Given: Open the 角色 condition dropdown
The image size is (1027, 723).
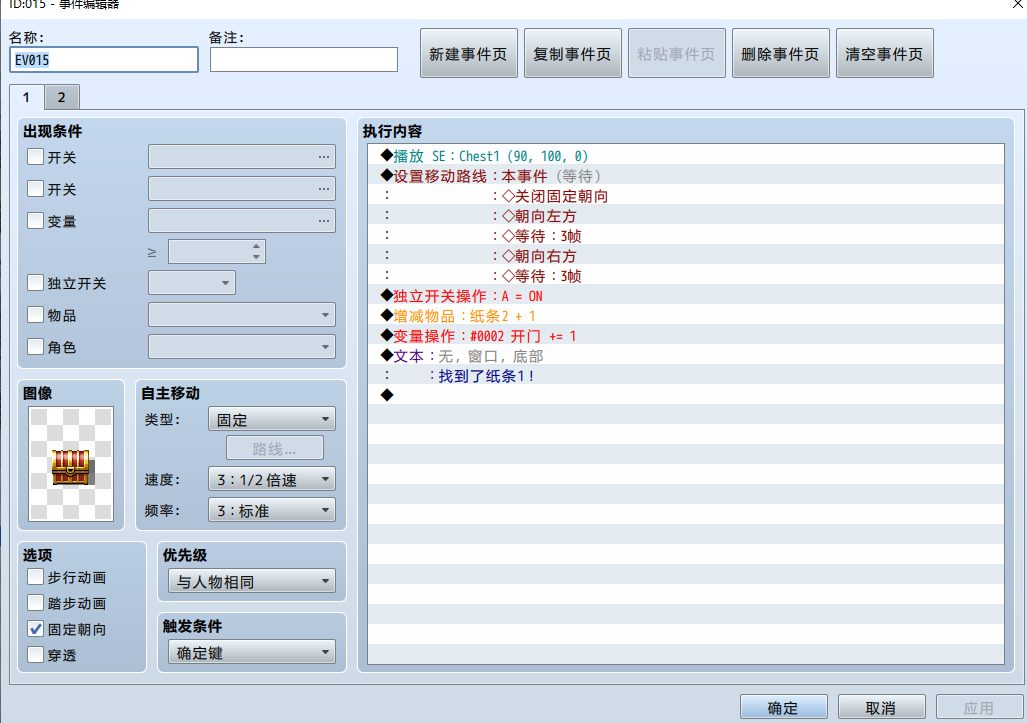Looking at the screenshot, I should [242, 346].
